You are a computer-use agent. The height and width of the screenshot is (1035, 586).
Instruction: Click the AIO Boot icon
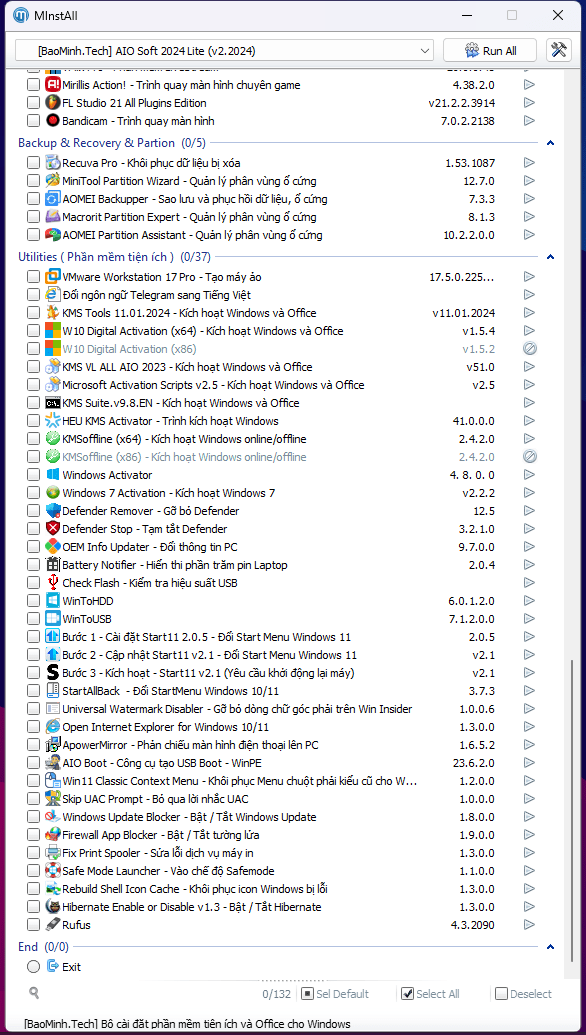point(53,762)
